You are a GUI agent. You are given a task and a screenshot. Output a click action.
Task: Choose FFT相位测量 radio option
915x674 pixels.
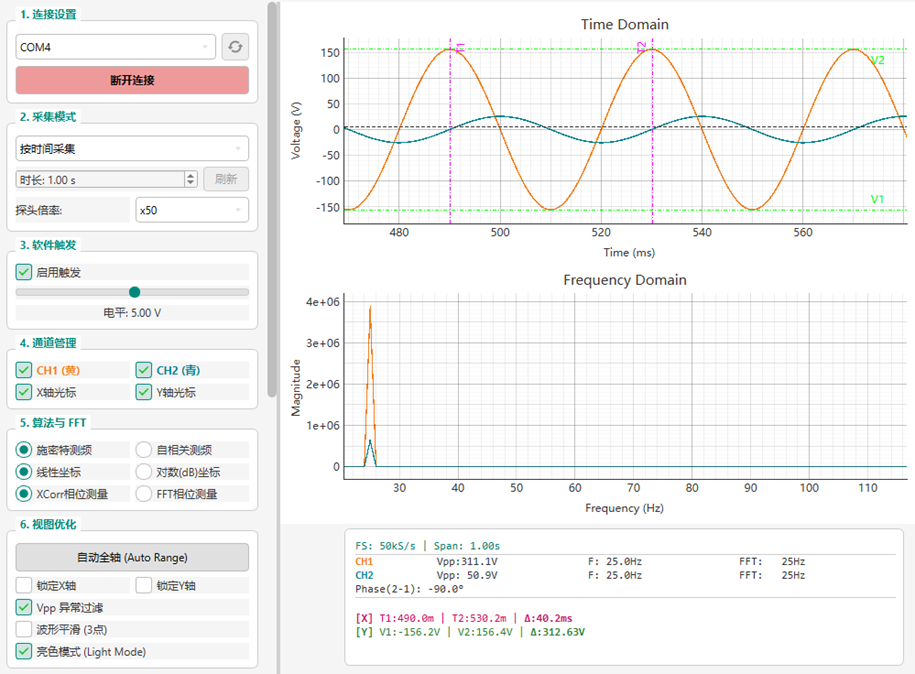click(x=144, y=494)
